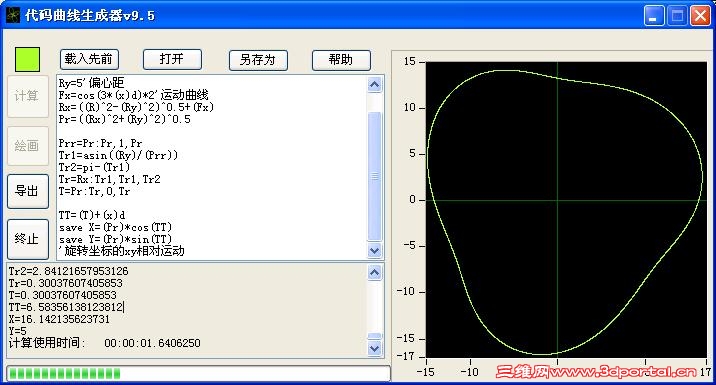Click the x-axis label -15
The height and width of the screenshot is (385, 716).
[425, 372]
